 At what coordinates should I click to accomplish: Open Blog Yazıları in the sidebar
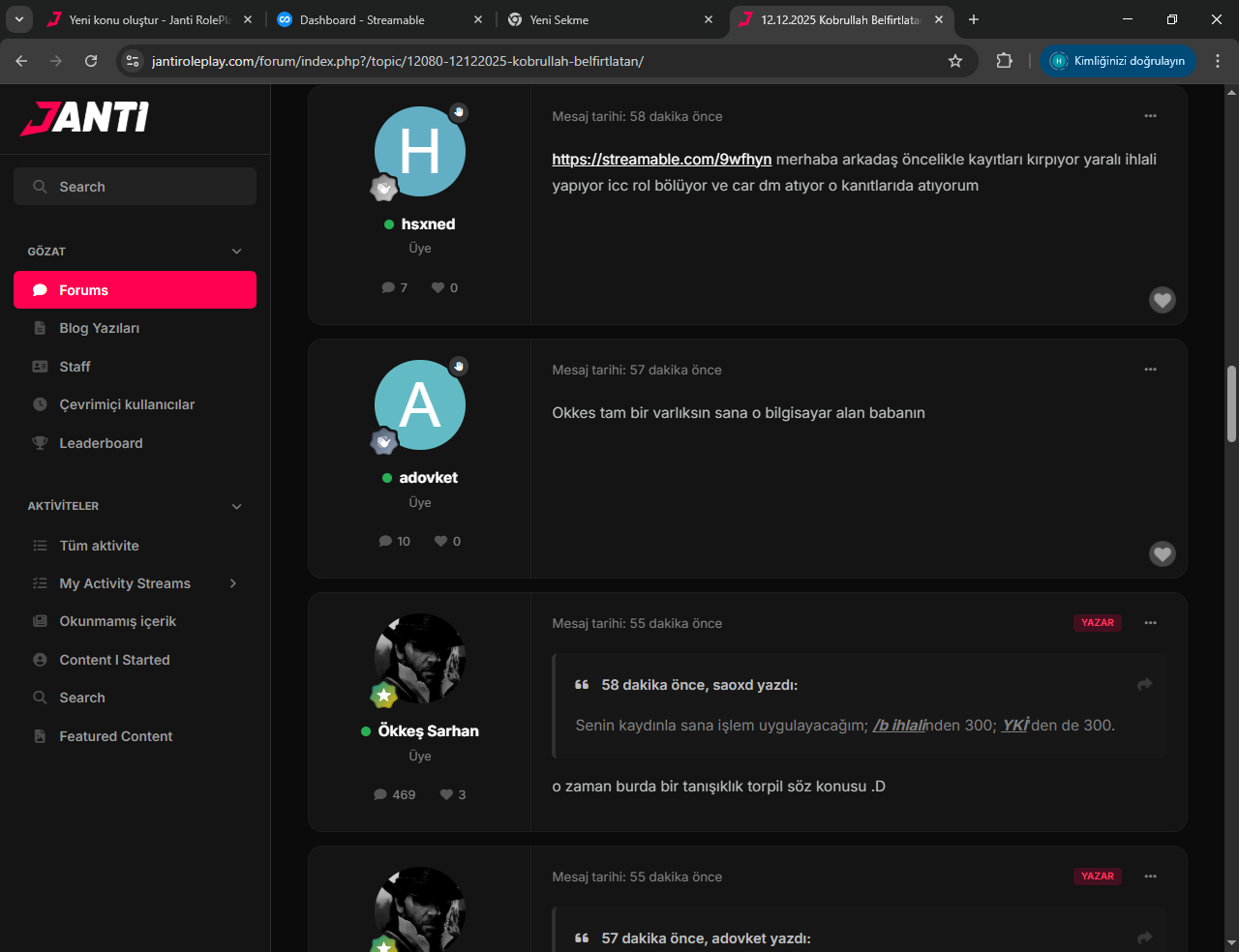(135, 328)
